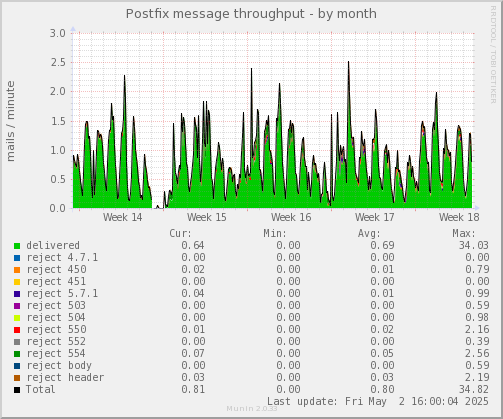Click the orange reject 450 swatch

point(17,270)
